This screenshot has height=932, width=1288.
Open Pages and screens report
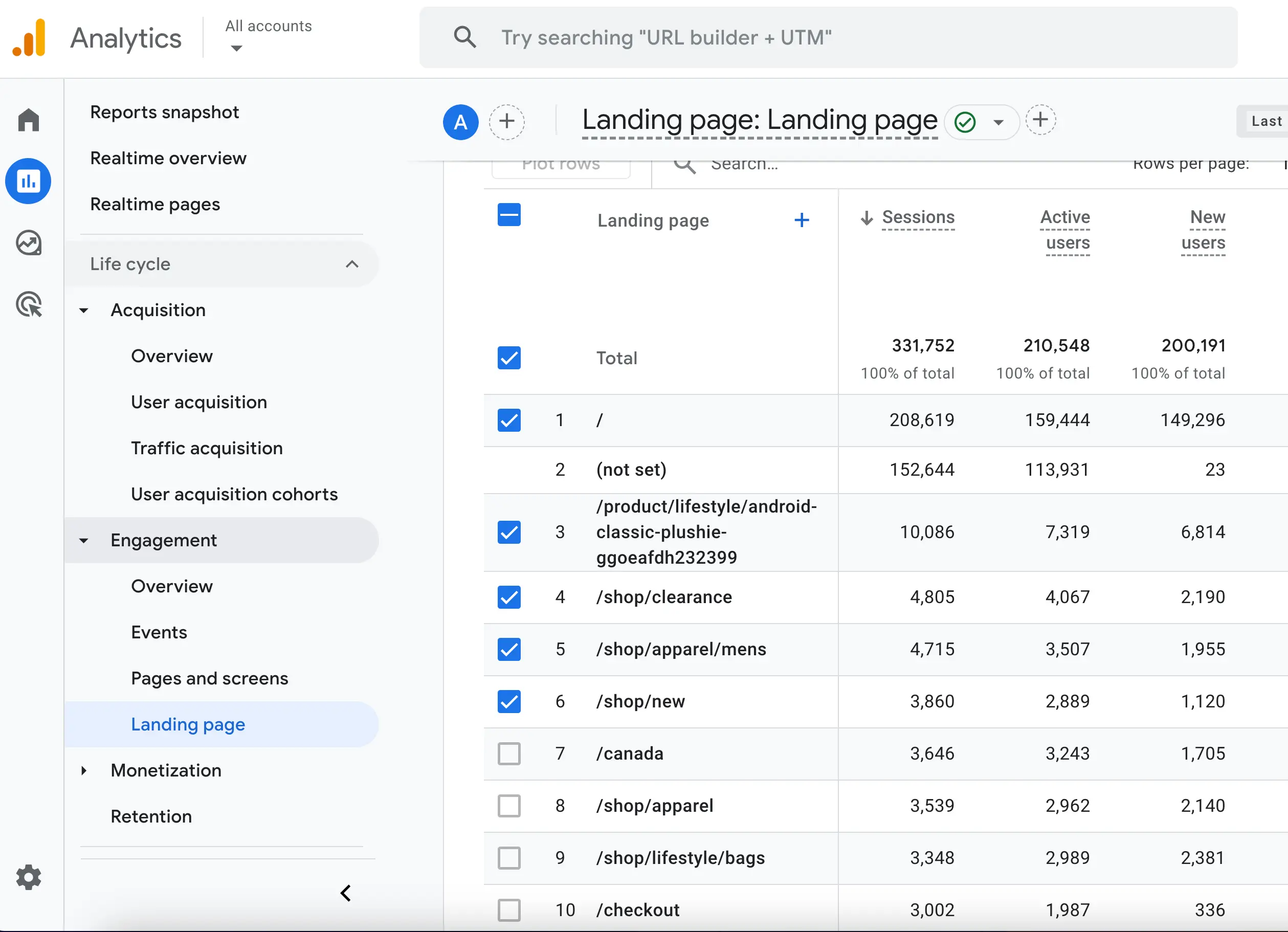tap(210, 678)
